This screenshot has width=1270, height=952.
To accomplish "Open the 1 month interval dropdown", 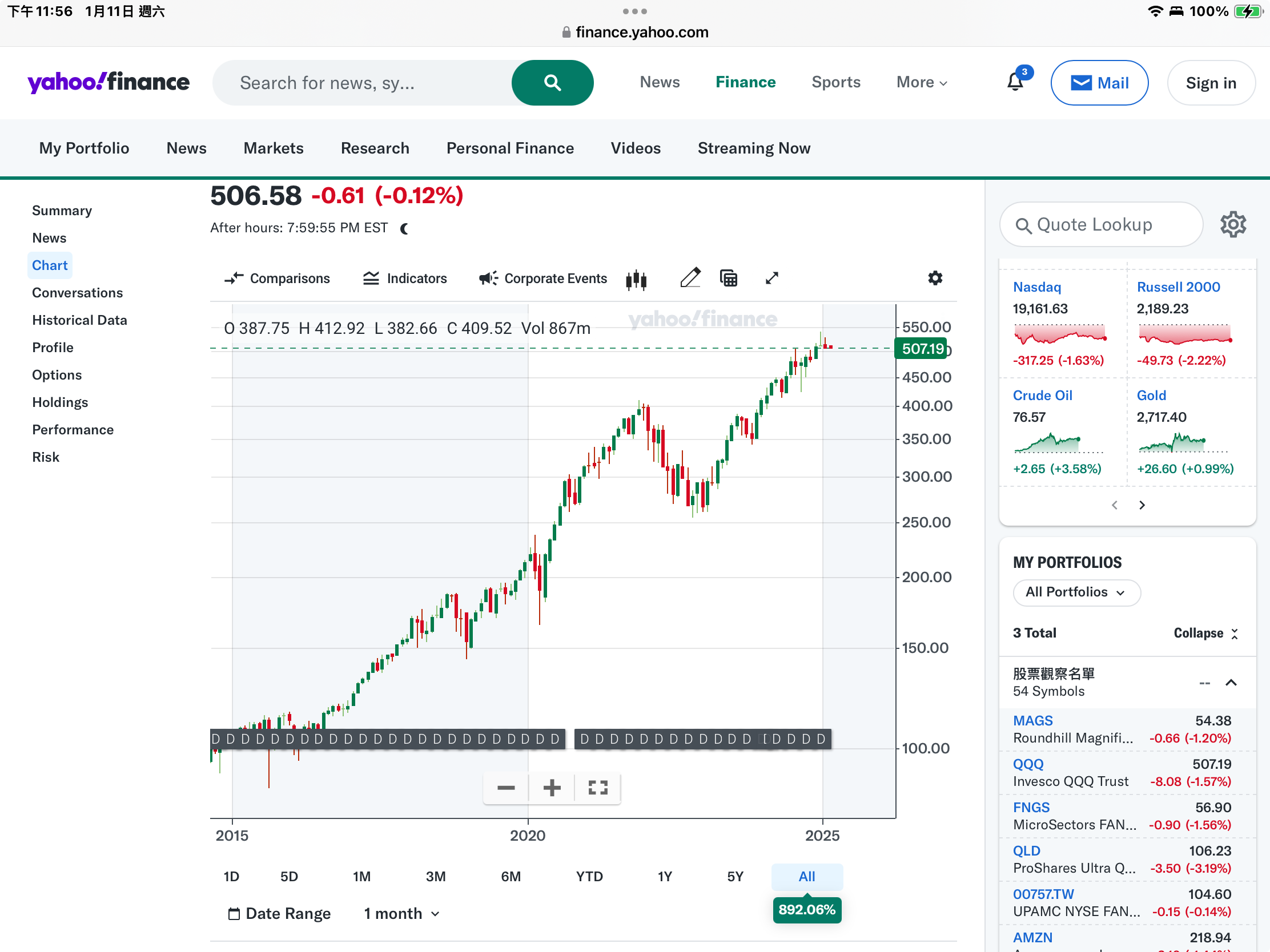I will [402, 914].
